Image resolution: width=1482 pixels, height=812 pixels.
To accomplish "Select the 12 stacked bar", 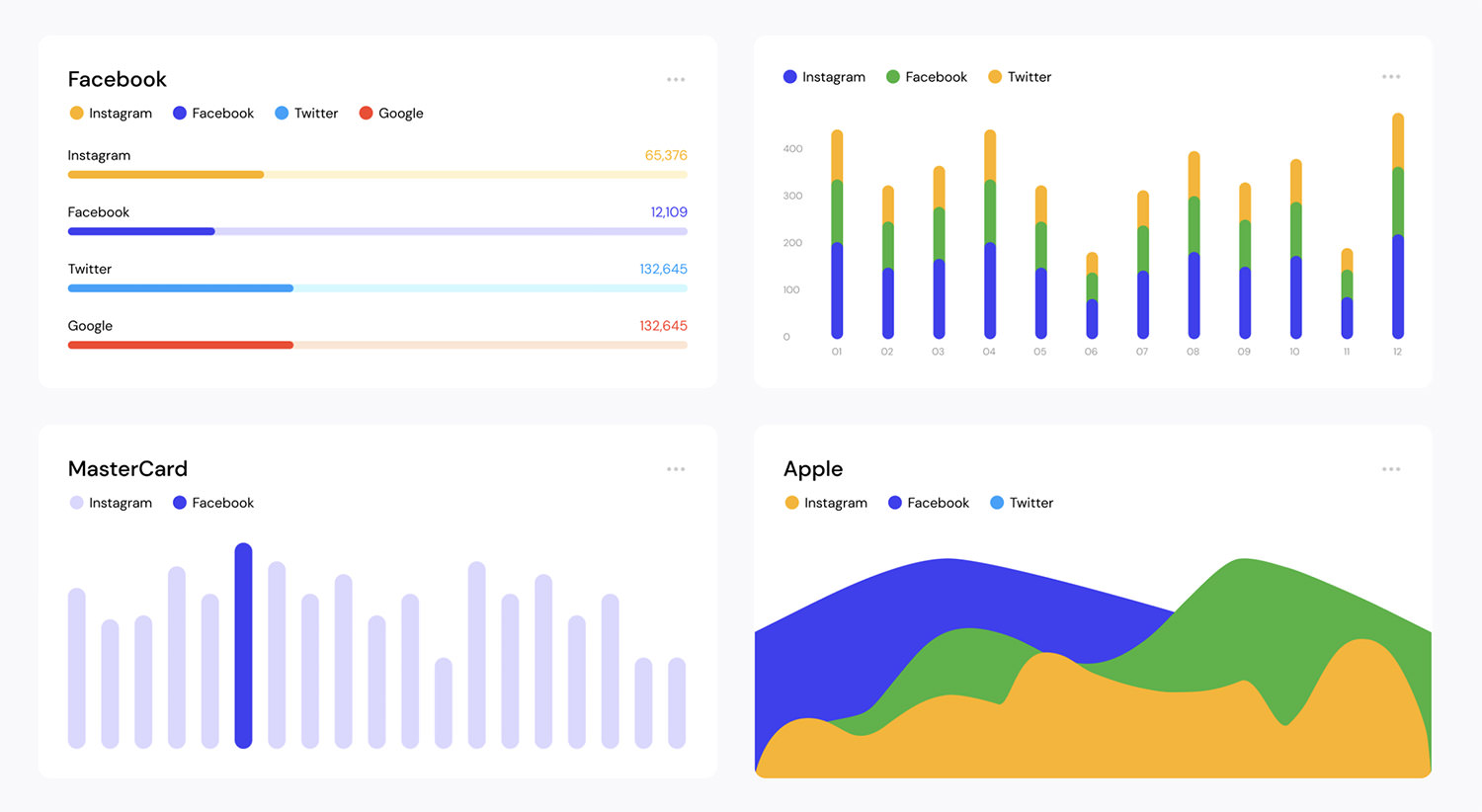I will [1398, 225].
